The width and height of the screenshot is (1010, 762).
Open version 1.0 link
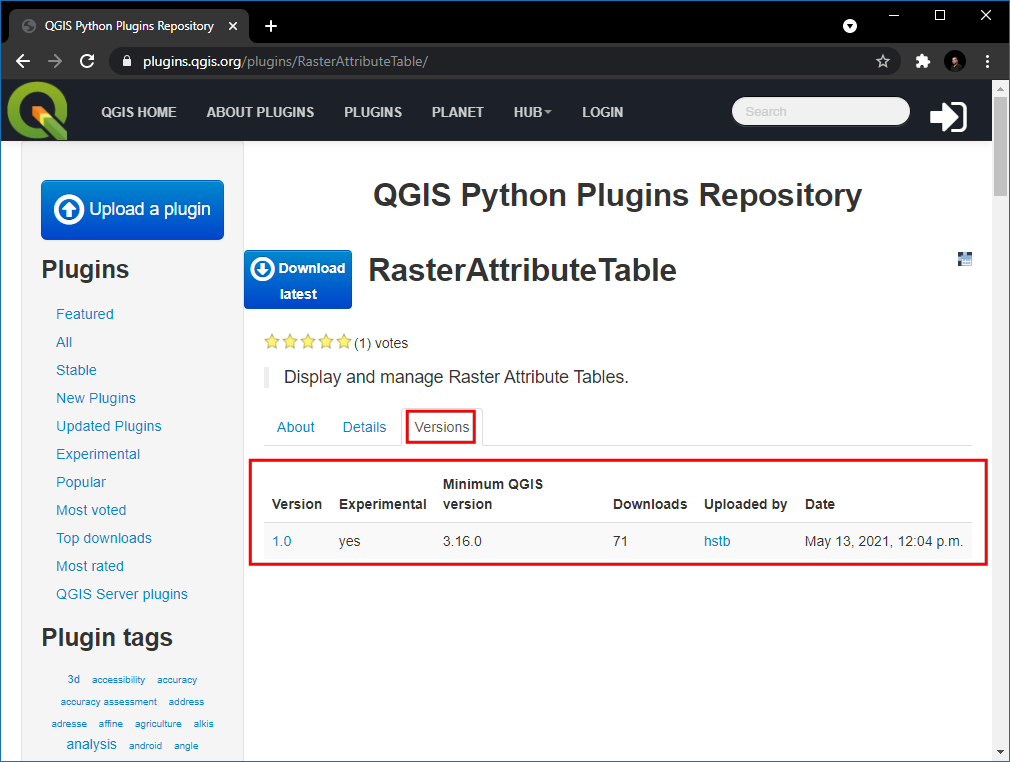point(282,541)
